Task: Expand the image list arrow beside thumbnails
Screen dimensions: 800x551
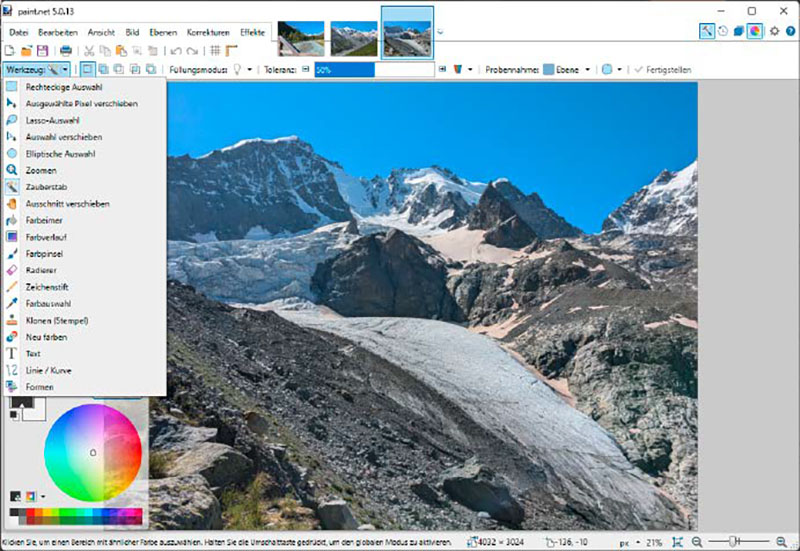Action: click(440, 32)
